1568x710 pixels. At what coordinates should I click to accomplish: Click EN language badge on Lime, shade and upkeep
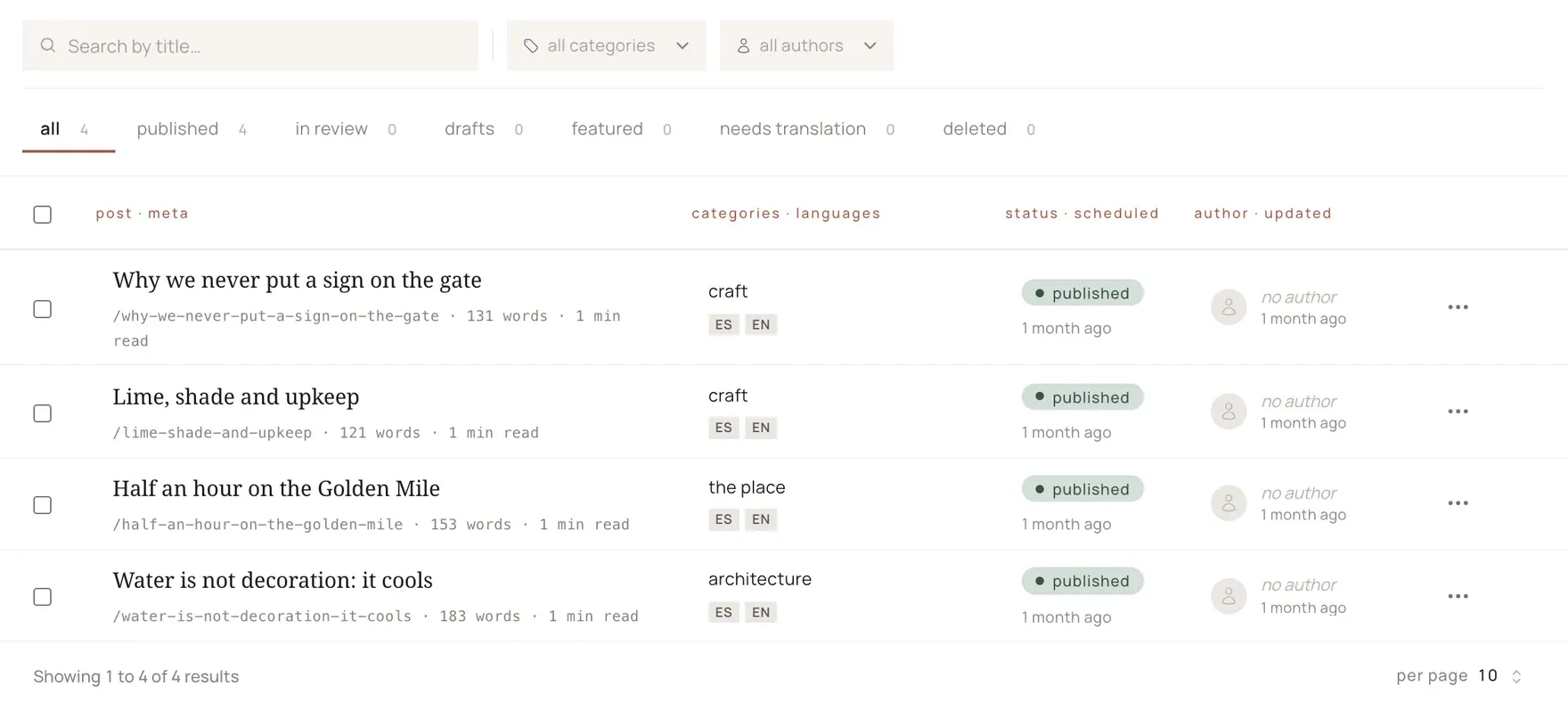(761, 428)
